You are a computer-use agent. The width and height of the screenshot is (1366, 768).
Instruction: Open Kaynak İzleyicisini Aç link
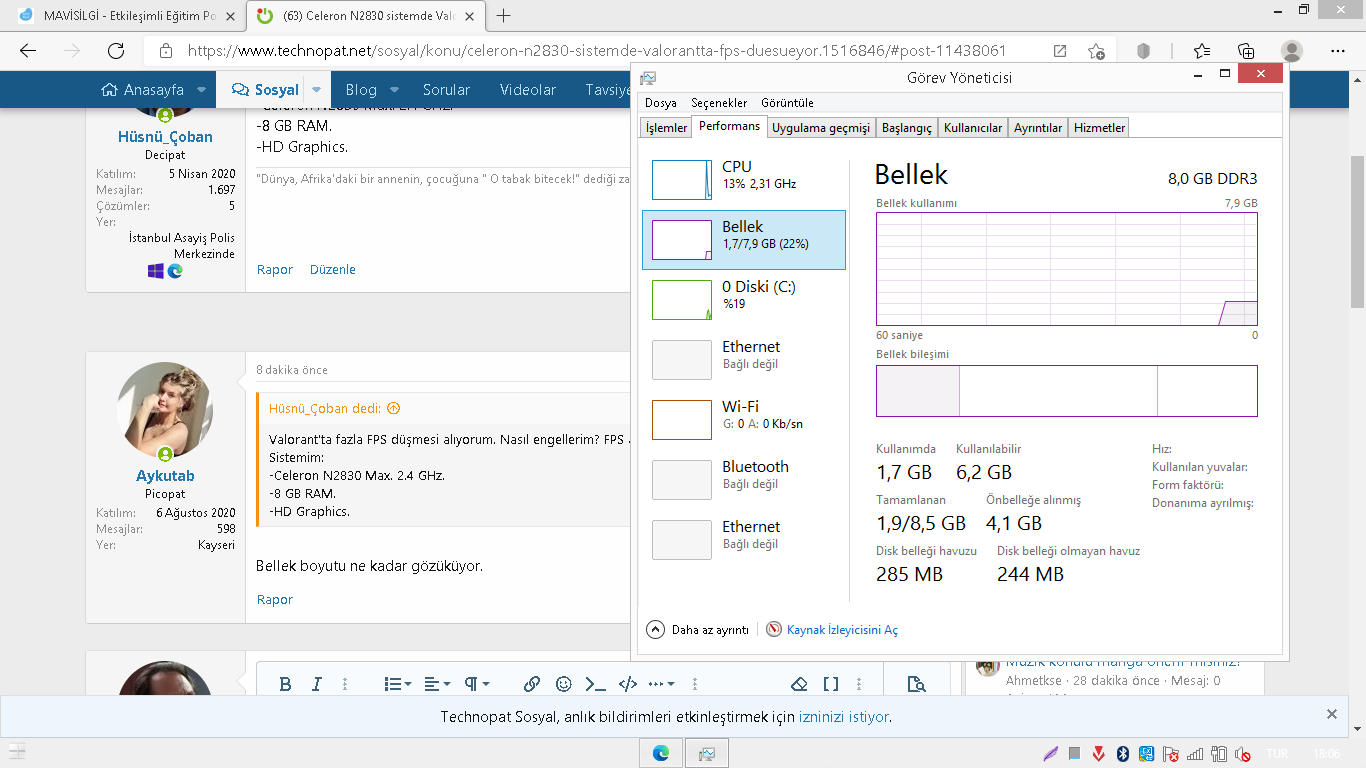pos(842,630)
